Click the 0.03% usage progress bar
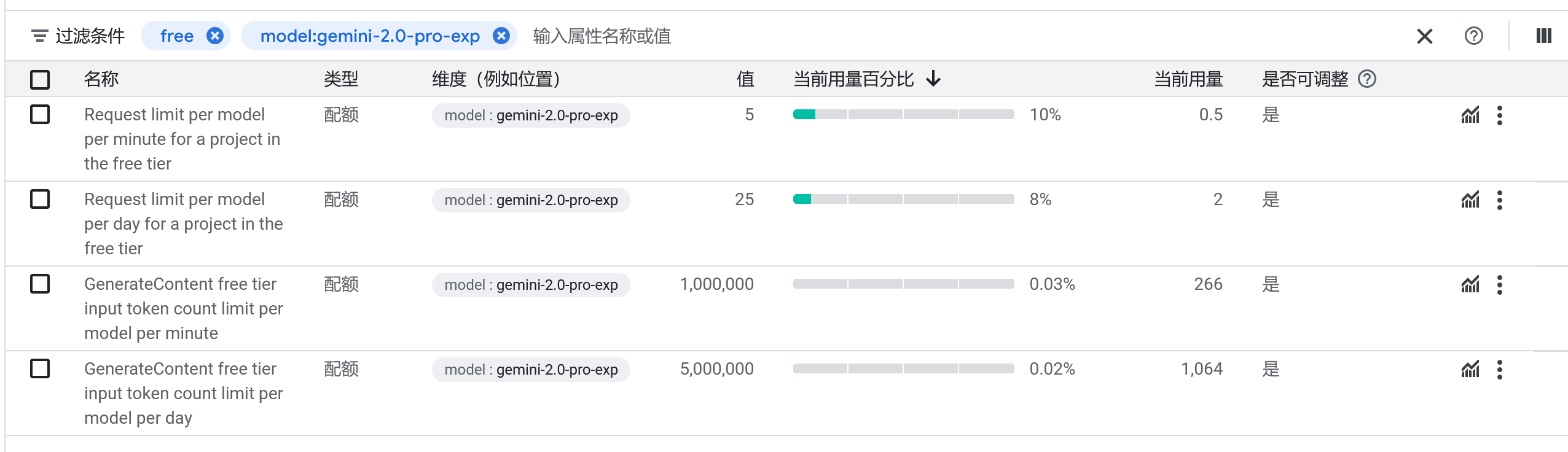 903,284
